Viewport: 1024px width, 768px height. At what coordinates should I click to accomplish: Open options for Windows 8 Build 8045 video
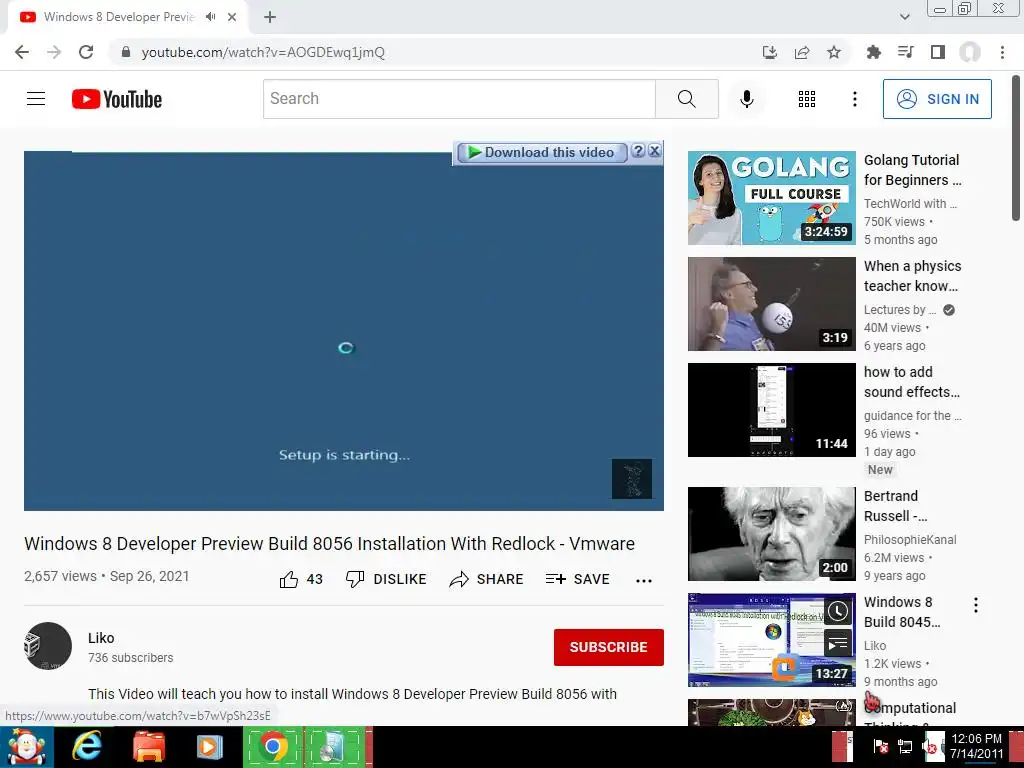pyautogui.click(x=976, y=605)
